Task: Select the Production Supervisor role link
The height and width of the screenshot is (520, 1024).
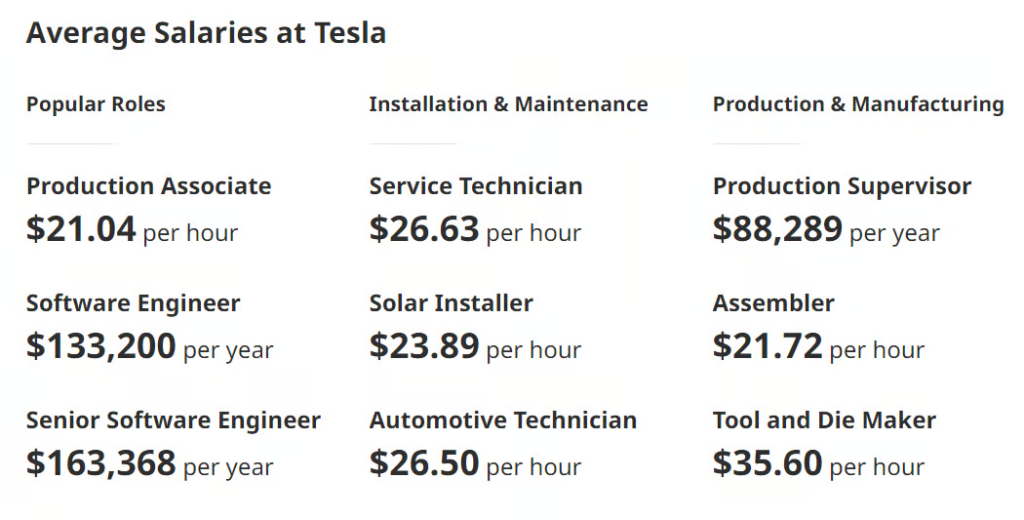Action: tap(842, 186)
